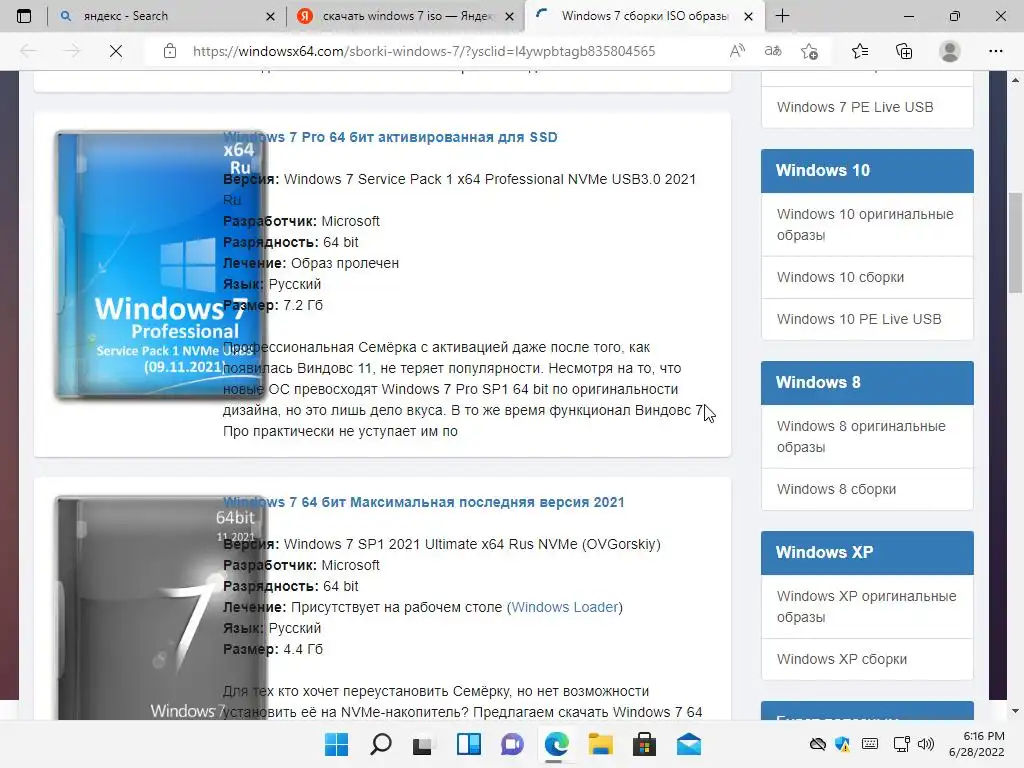Open Widgets from the taskbar
1024x768 pixels.
[468, 744]
